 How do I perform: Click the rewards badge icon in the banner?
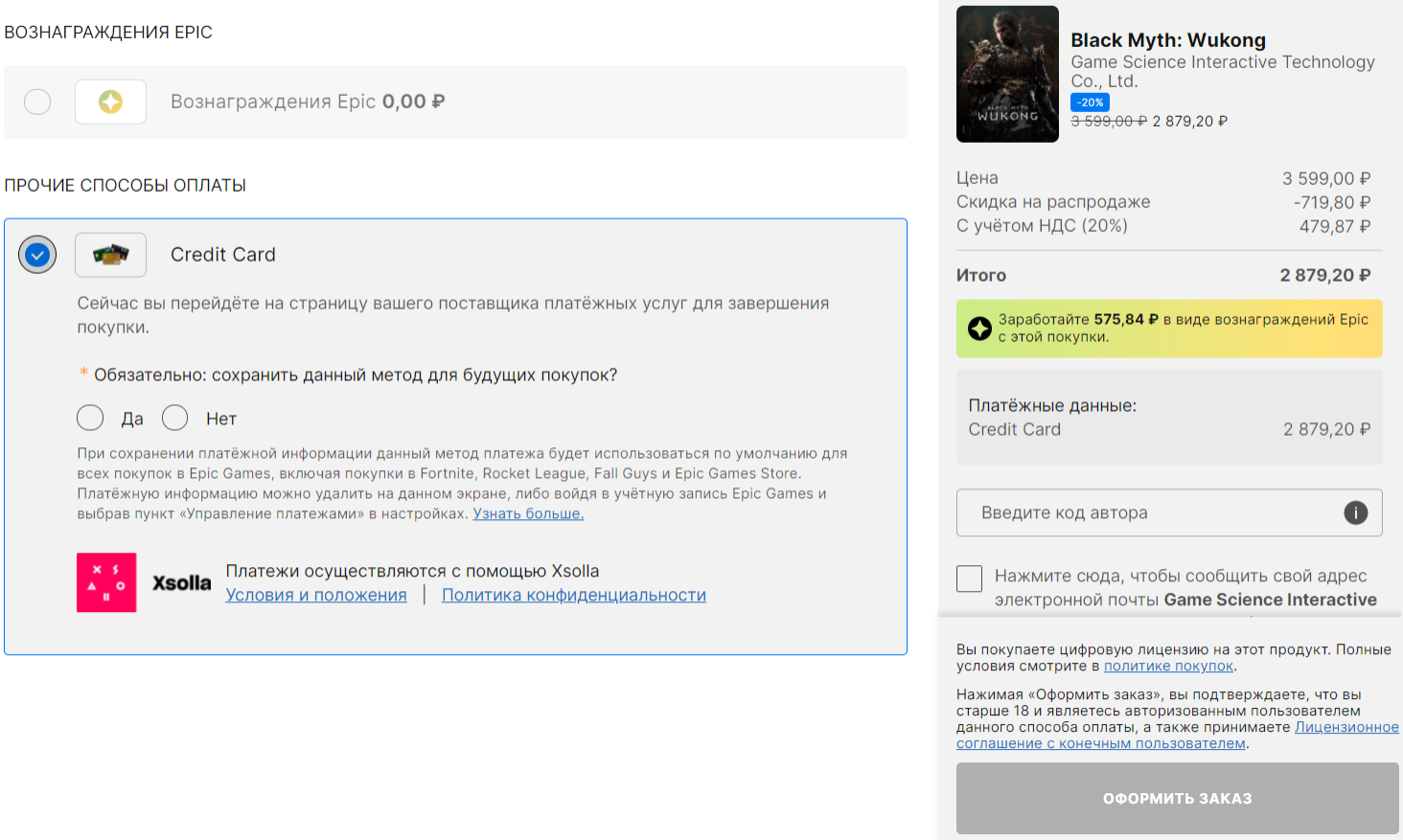979,329
